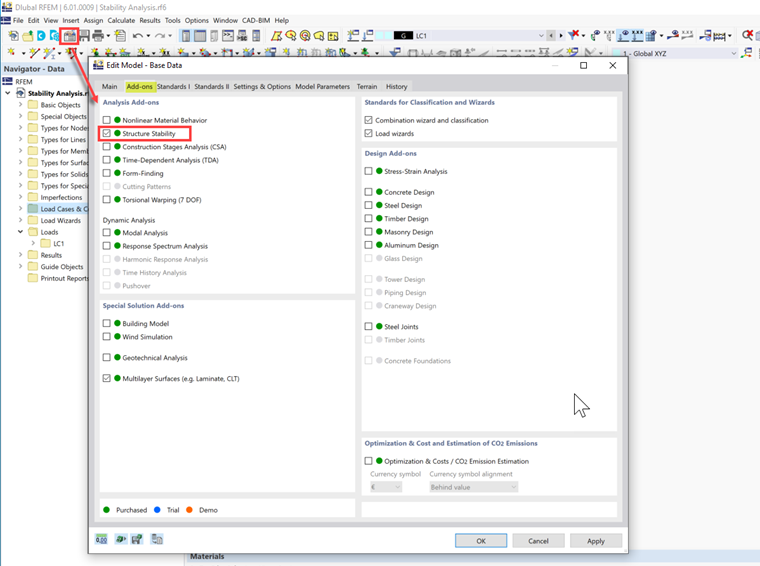Screen dimensions: 760x566
Task: Expand Imperfections folder in Navigator
Action: pos(20,197)
